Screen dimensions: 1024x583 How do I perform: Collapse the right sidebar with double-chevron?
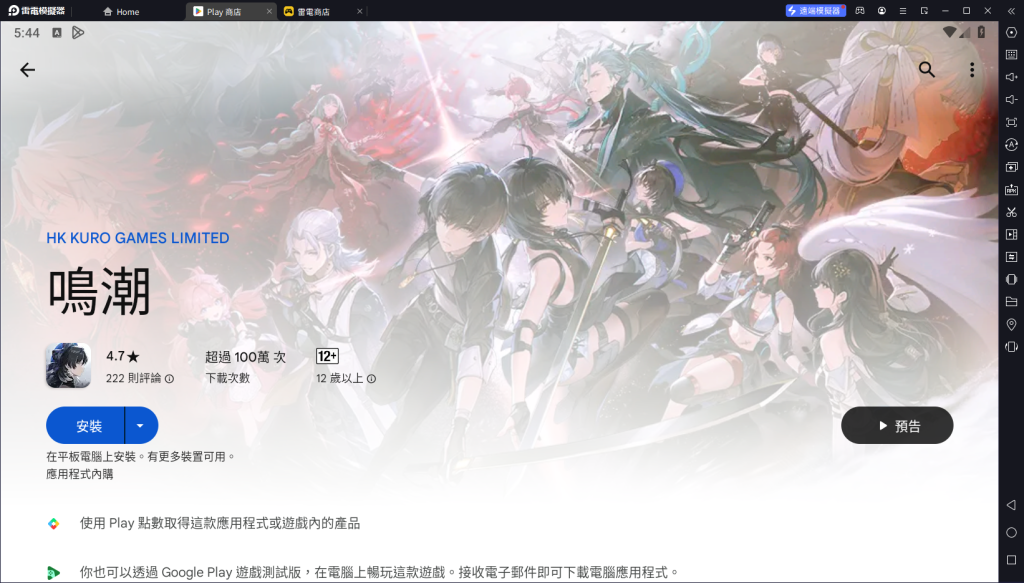pos(1012,11)
